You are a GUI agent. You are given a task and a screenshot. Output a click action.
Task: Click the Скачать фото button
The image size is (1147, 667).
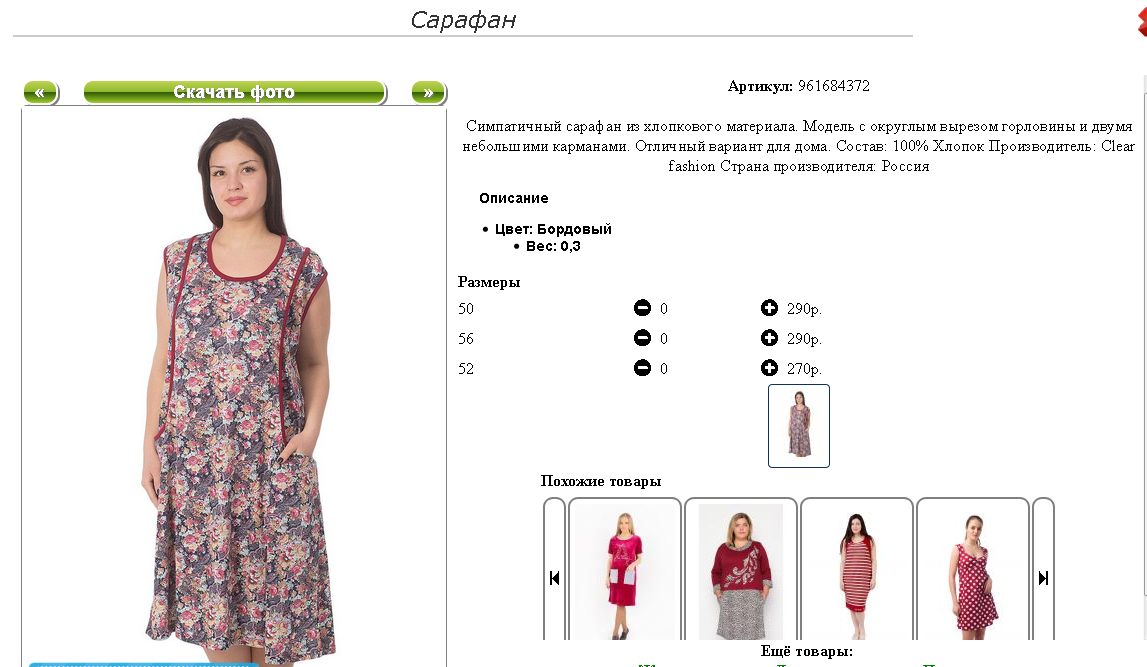pyautogui.click(x=234, y=93)
